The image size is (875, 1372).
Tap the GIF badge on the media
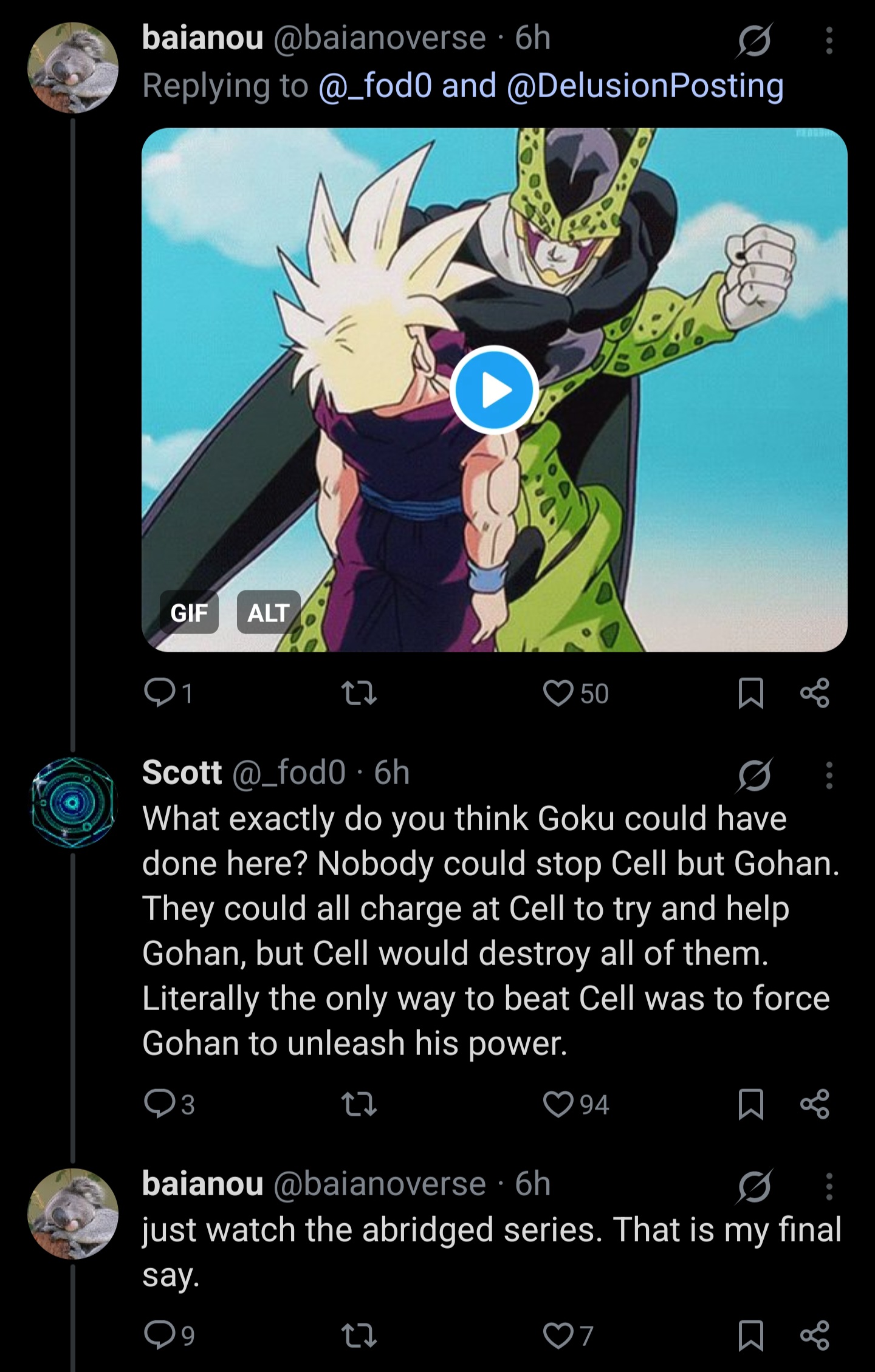(x=189, y=612)
